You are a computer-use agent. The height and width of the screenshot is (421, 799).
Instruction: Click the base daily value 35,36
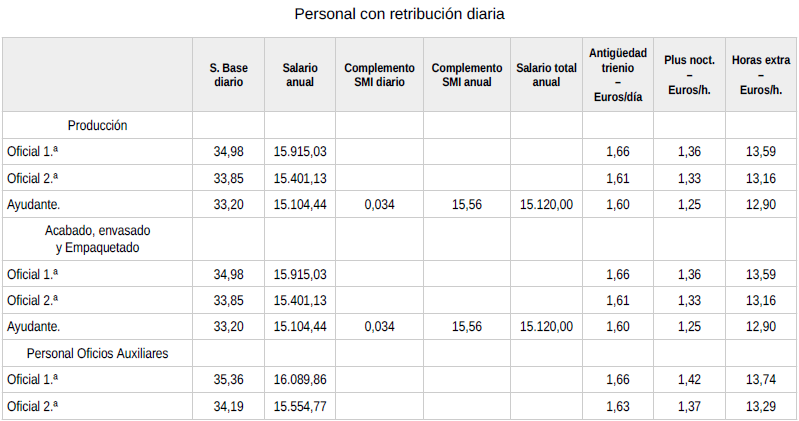click(x=229, y=380)
